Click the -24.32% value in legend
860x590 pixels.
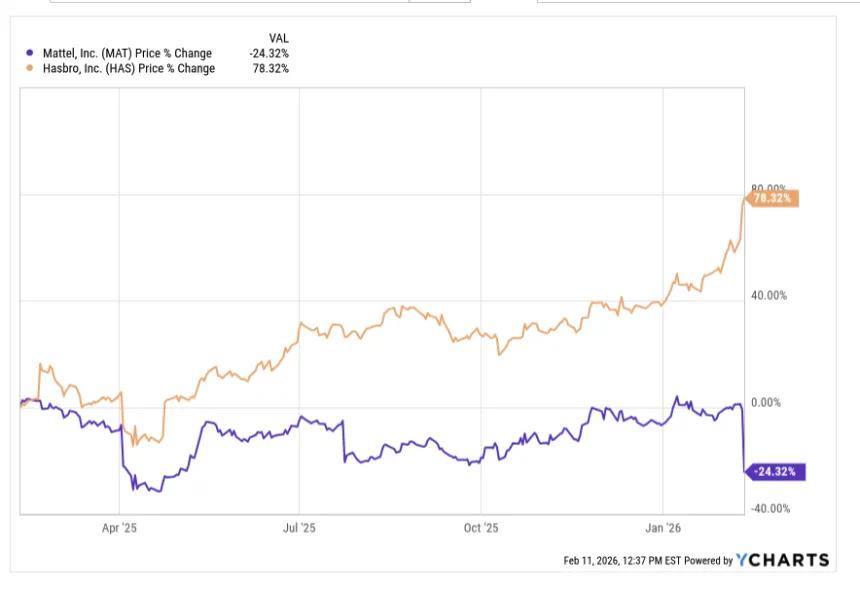269,53
